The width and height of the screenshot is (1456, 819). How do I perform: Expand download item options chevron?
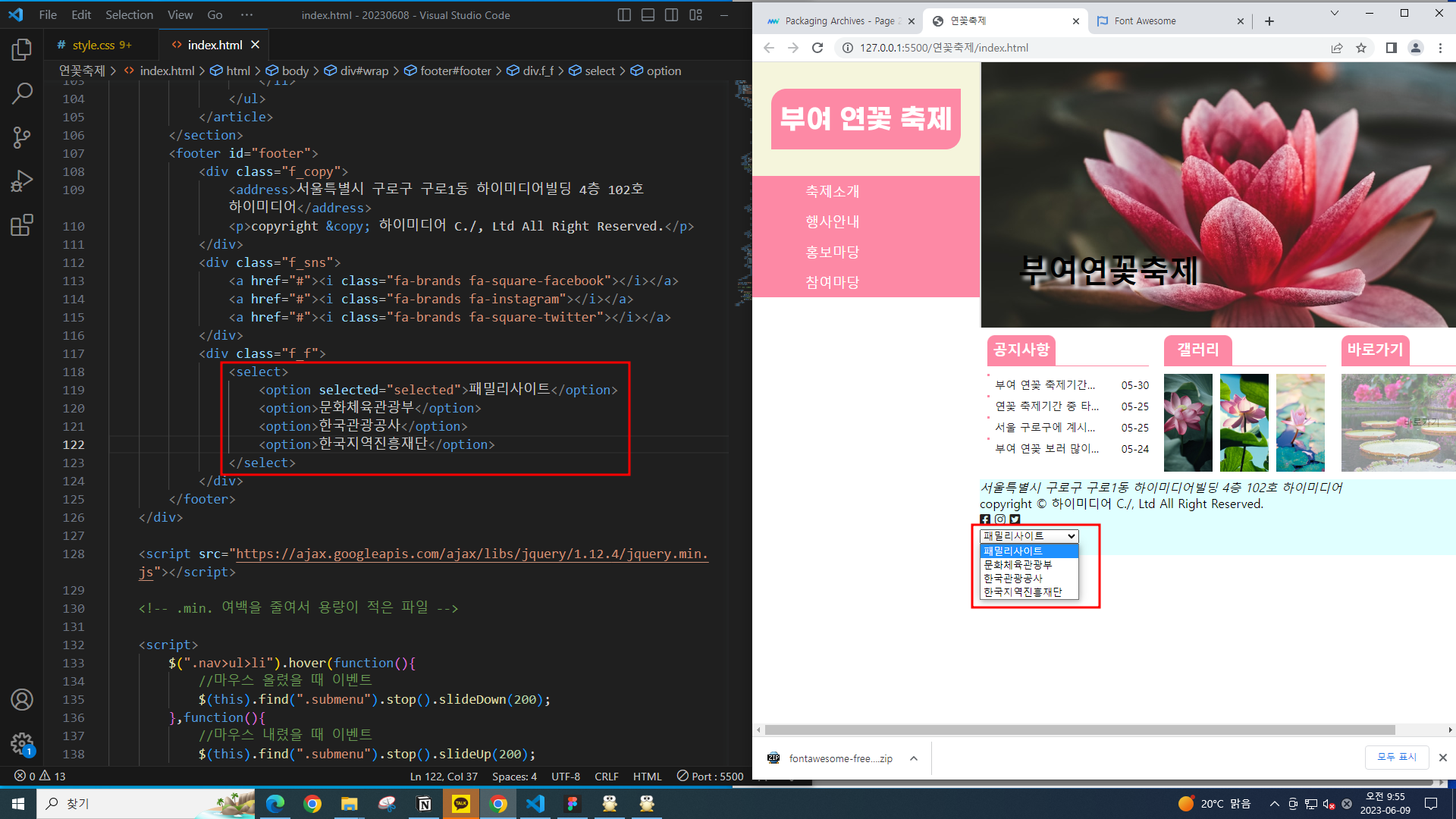tap(914, 758)
